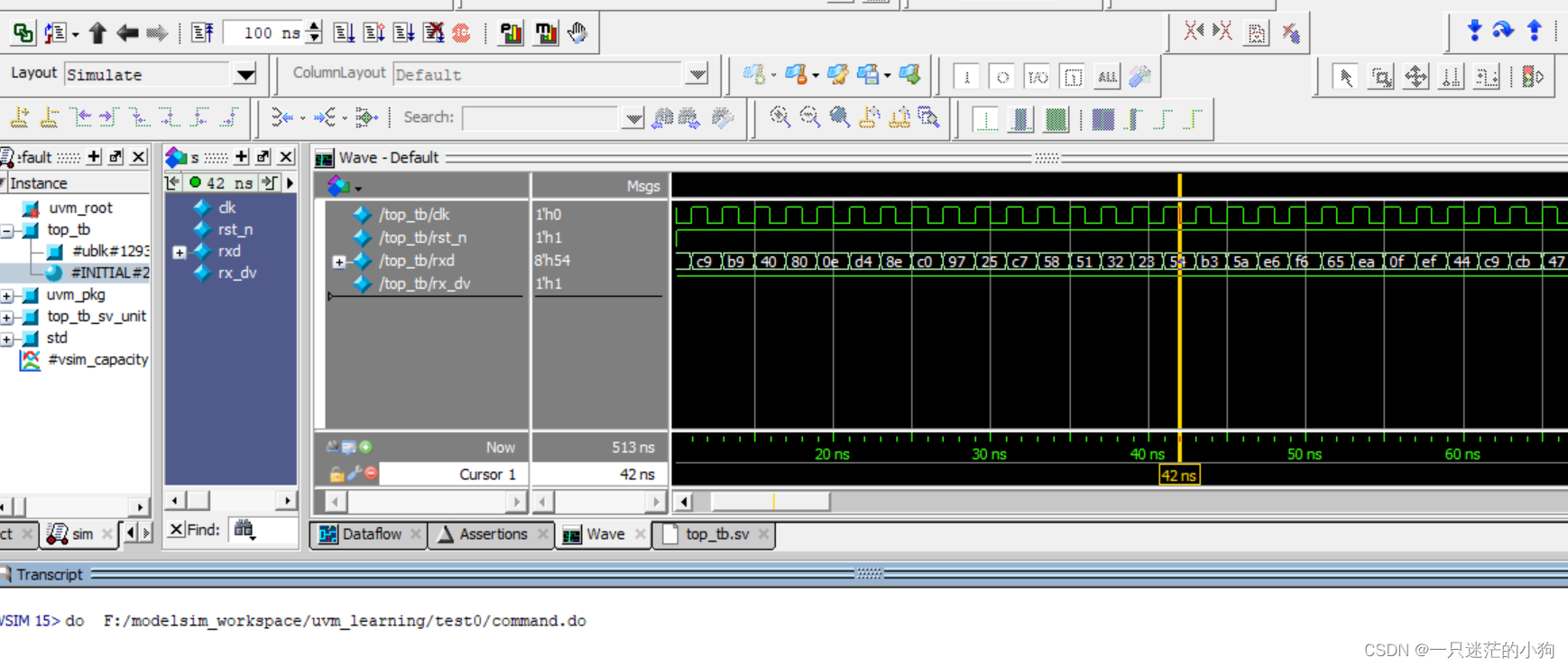Click the blue Step Over arrow icon
The width and height of the screenshot is (1568, 667).
click(1503, 31)
